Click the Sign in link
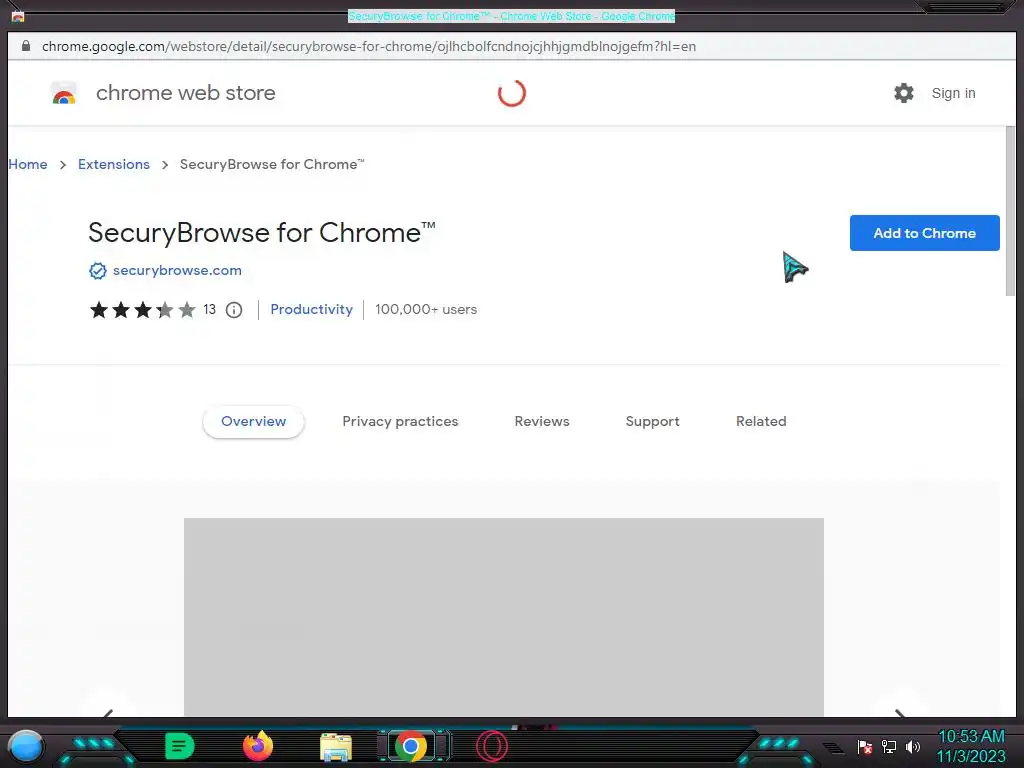Image resolution: width=1024 pixels, height=768 pixels. tap(953, 93)
